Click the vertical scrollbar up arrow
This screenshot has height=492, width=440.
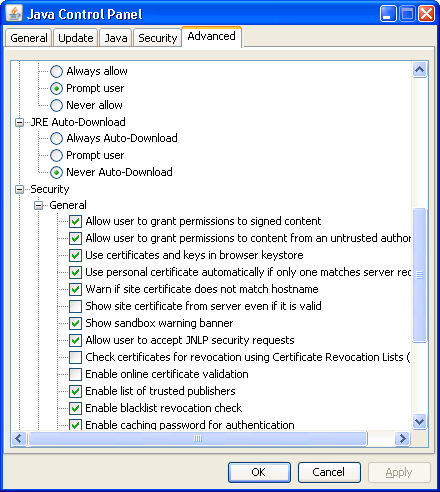coord(419,69)
